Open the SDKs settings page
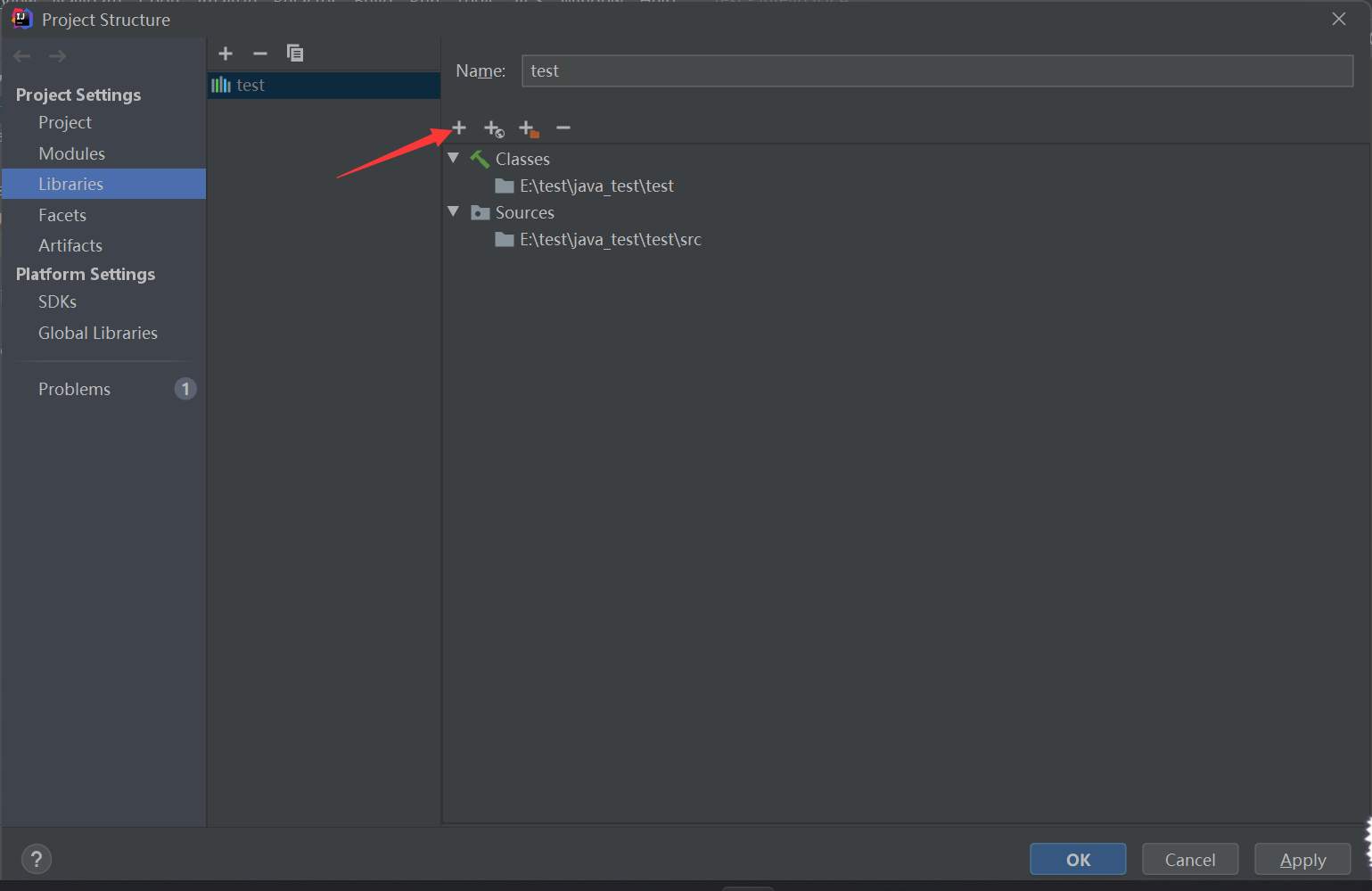Viewport: 1372px width, 891px height. pyautogui.click(x=58, y=301)
